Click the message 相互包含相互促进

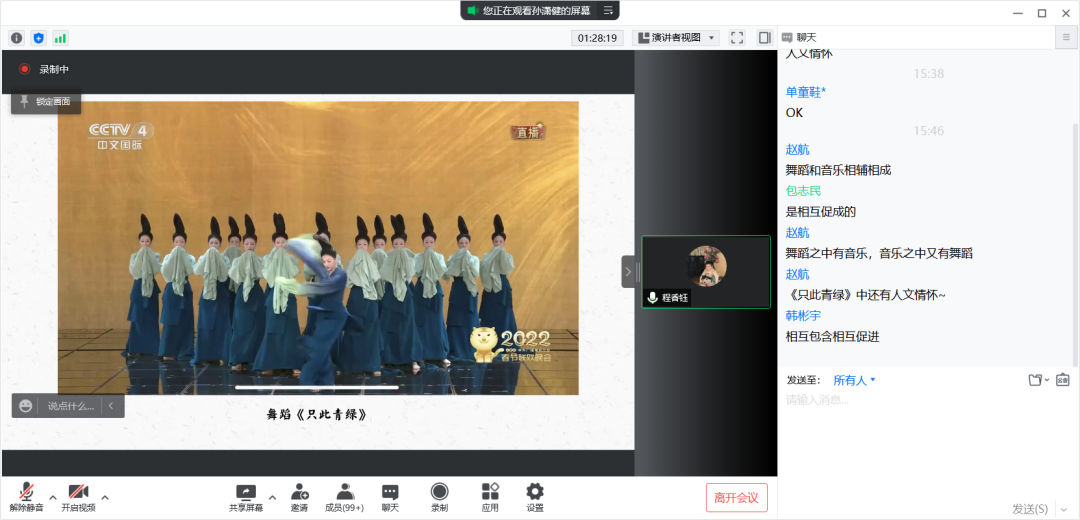pyautogui.click(x=832, y=337)
